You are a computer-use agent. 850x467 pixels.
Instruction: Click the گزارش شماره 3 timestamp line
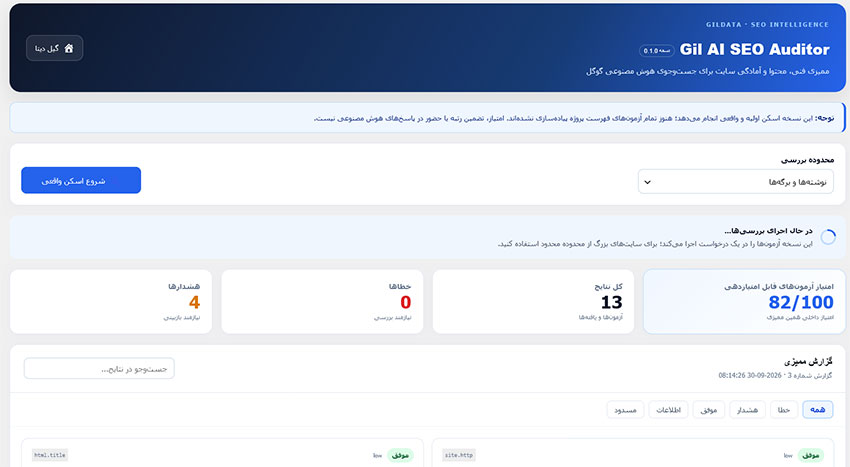tap(775, 375)
